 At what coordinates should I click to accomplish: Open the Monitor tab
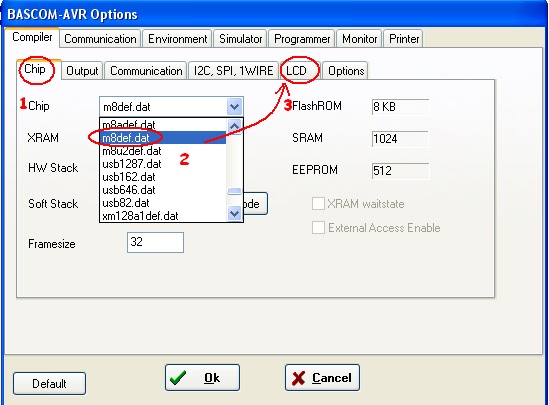coord(360,39)
